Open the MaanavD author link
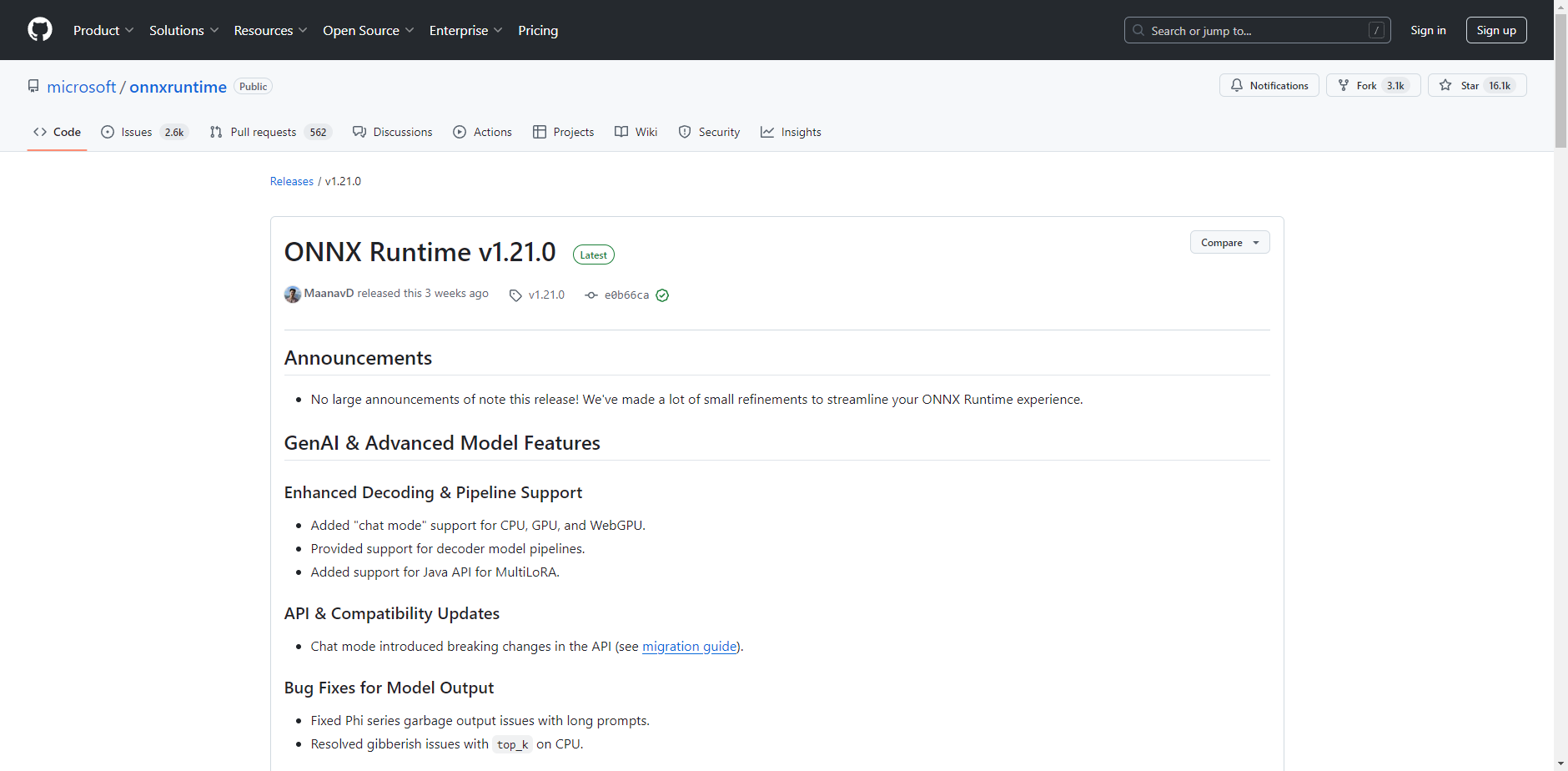The width and height of the screenshot is (1568, 771). tap(329, 294)
